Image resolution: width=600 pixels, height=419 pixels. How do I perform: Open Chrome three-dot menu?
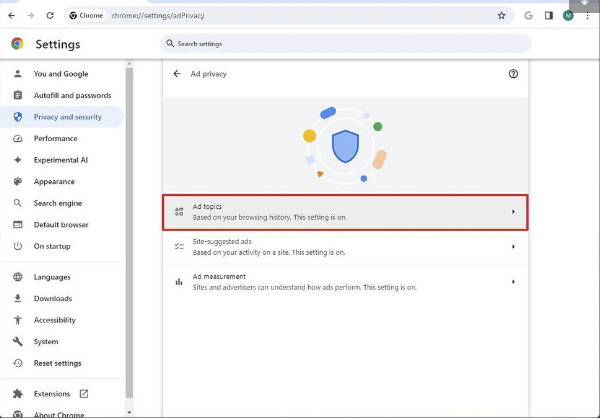tap(587, 16)
